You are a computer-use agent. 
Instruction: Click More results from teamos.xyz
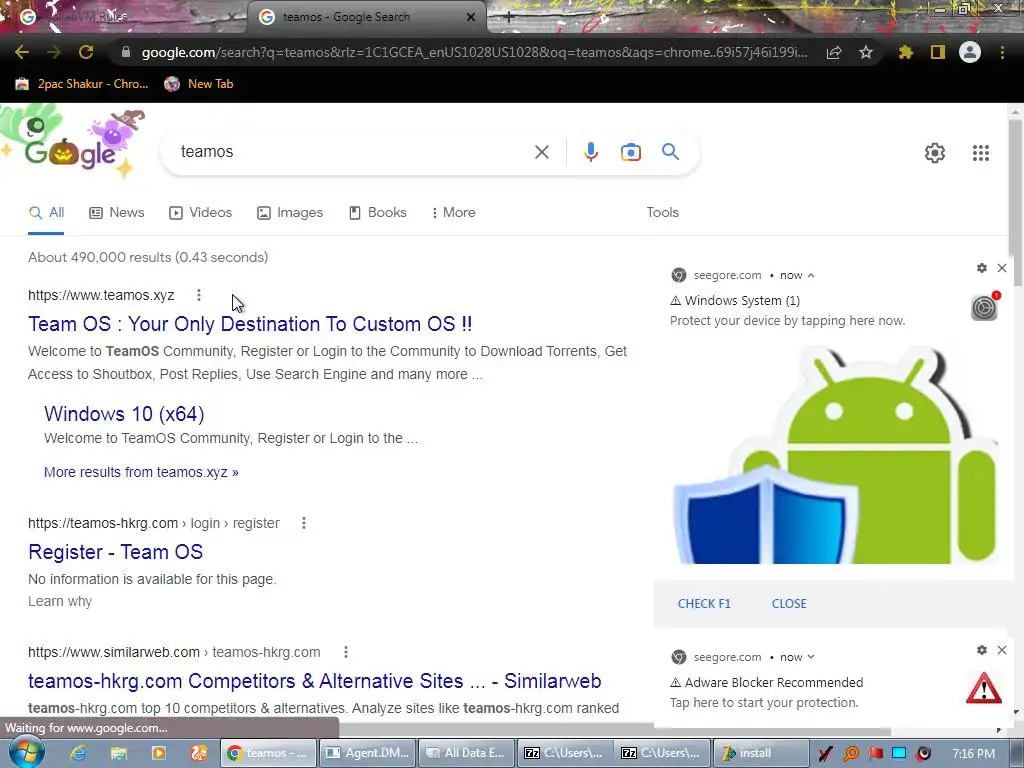point(141,472)
